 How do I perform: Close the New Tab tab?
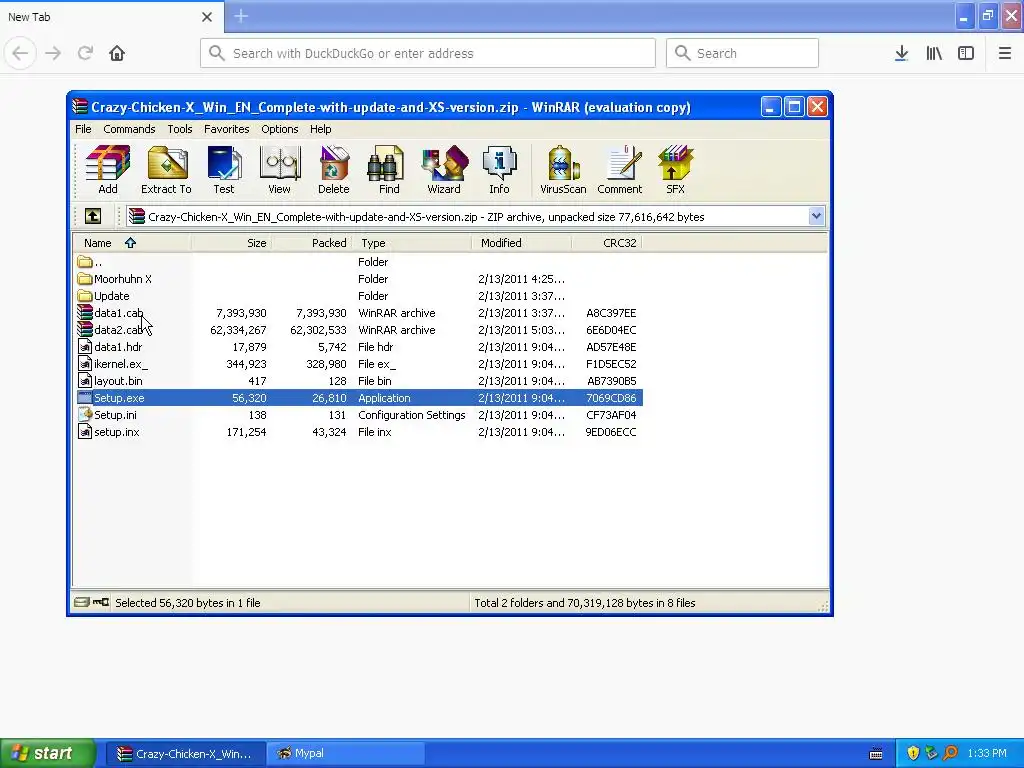click(x=207, y=17)
